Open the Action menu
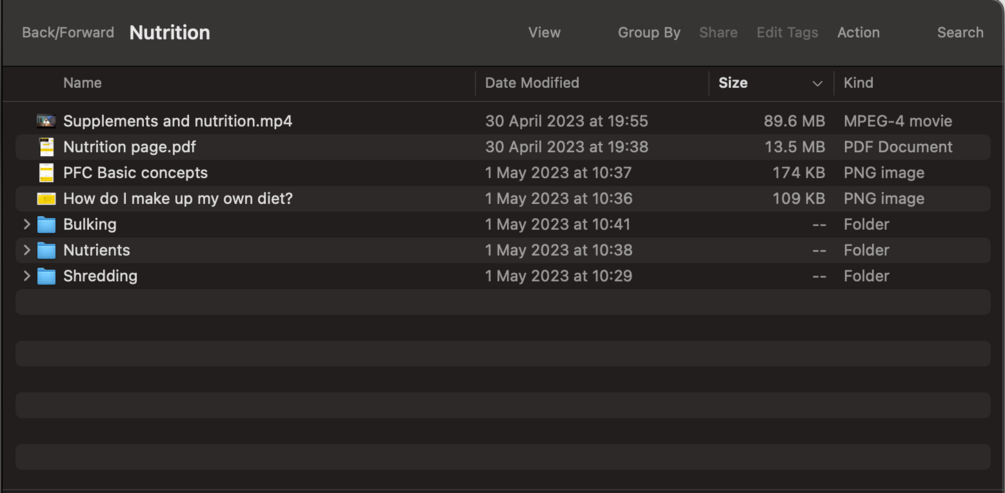Image resolution: width=1005 pixels, height=493 pixels. 858,33
